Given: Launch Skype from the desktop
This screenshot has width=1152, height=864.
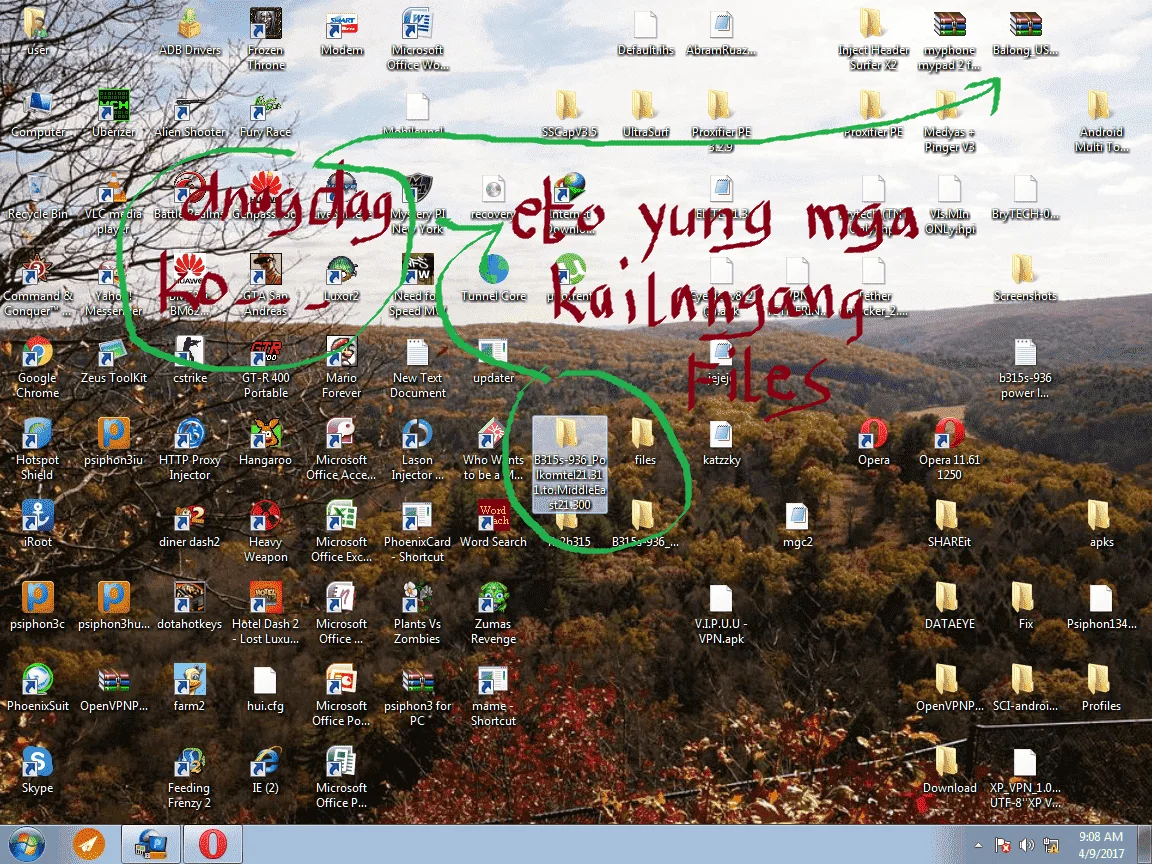Looking at the screenshot, I should point(37,770).
